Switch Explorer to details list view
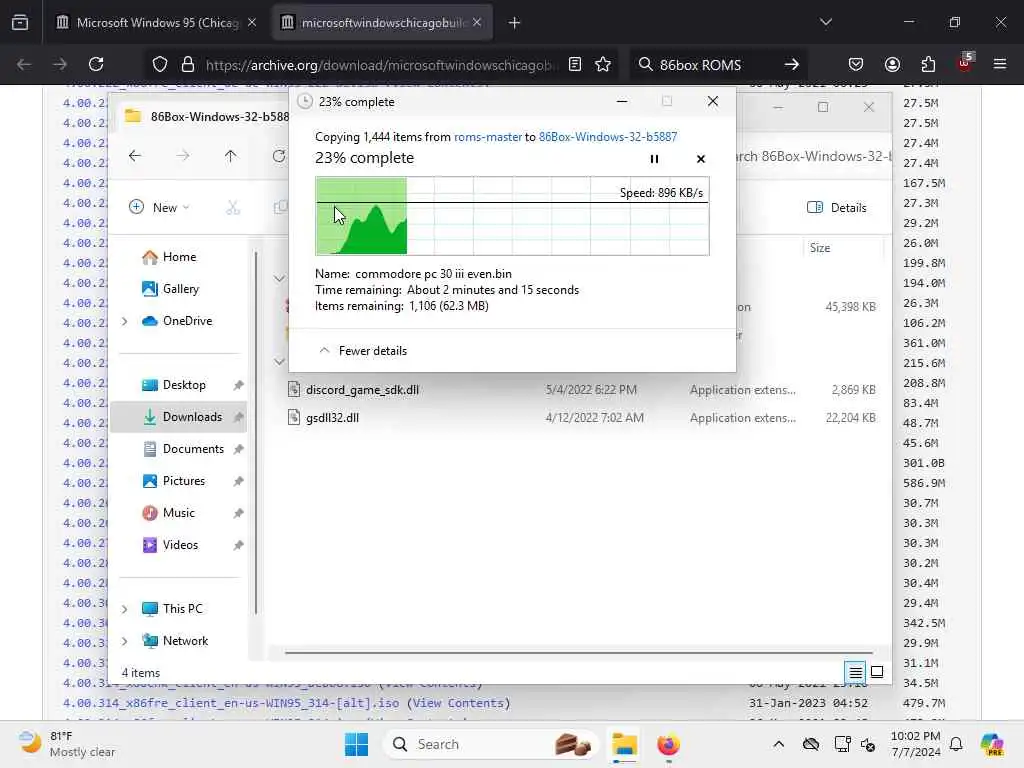 pyautogui.click(x=855, y=672)
